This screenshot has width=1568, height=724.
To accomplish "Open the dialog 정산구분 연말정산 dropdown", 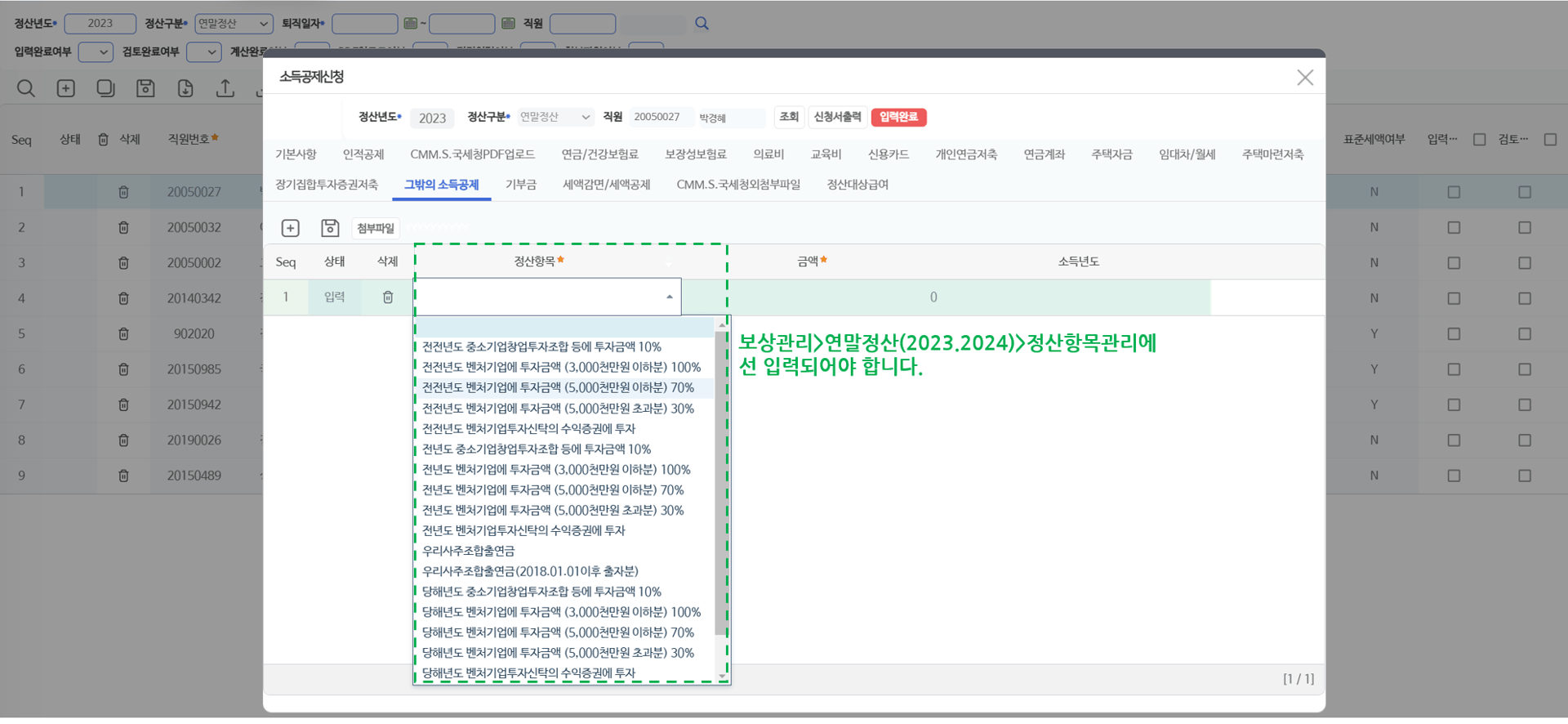I will coord(555,117).
